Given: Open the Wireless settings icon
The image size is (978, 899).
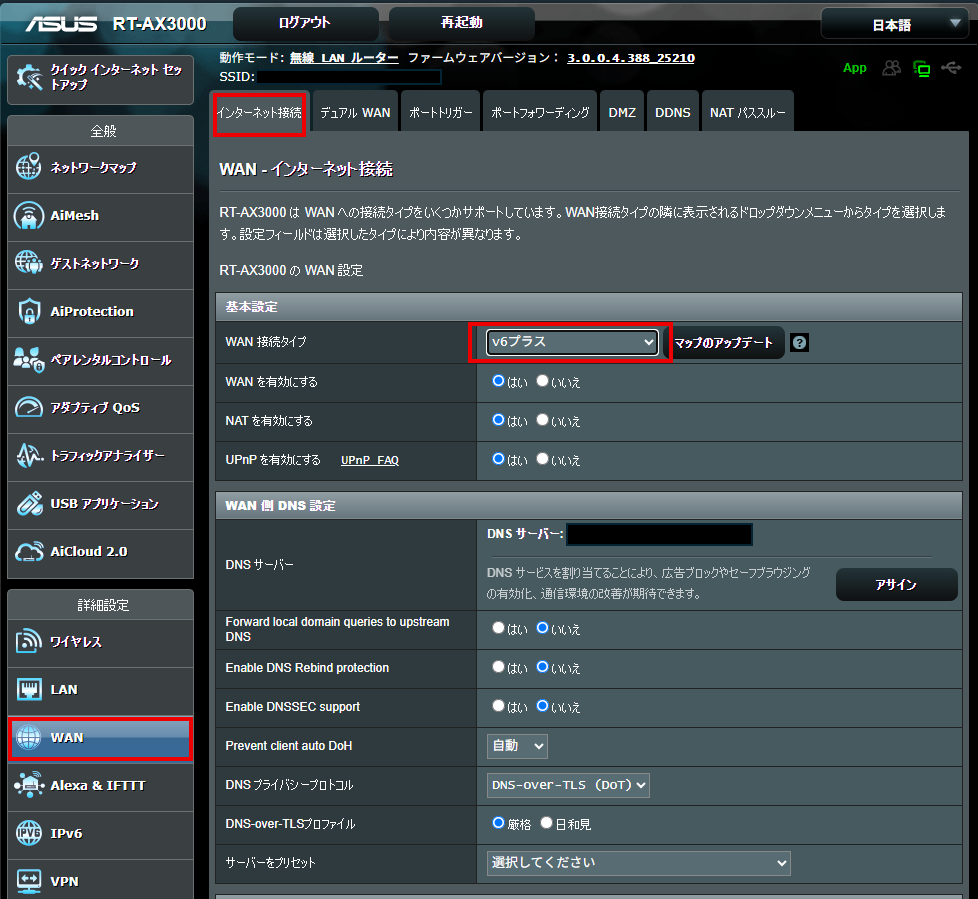Looking at the screenshot, I should click(x=29, y=641).
